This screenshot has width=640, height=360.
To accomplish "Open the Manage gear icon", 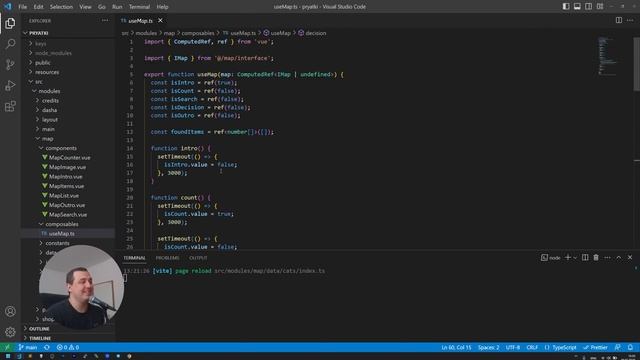I will [x=10, y=332].
